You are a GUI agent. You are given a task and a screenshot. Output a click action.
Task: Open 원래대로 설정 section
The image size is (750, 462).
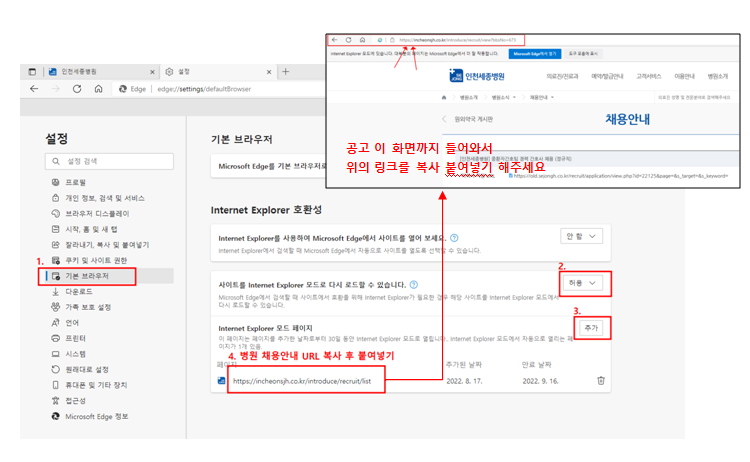pyautogui.click(x=87, y=369)
